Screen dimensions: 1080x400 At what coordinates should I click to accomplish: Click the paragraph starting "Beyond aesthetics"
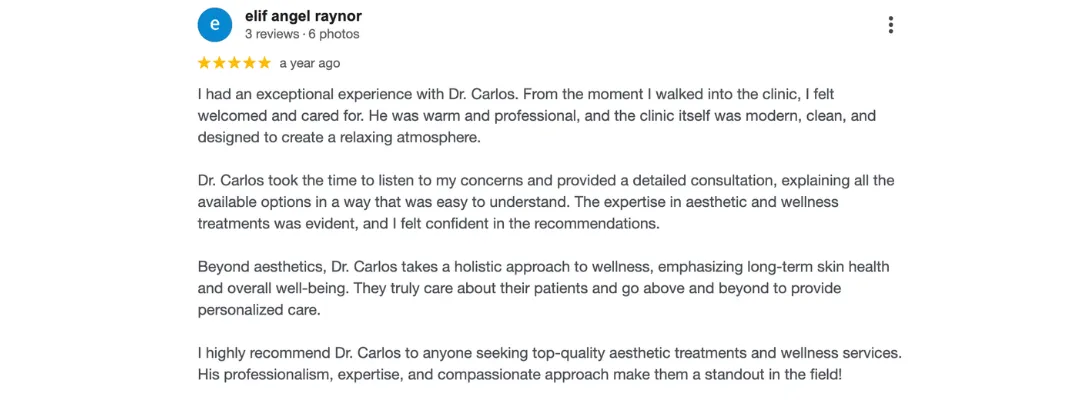click(x=543, y=288)
